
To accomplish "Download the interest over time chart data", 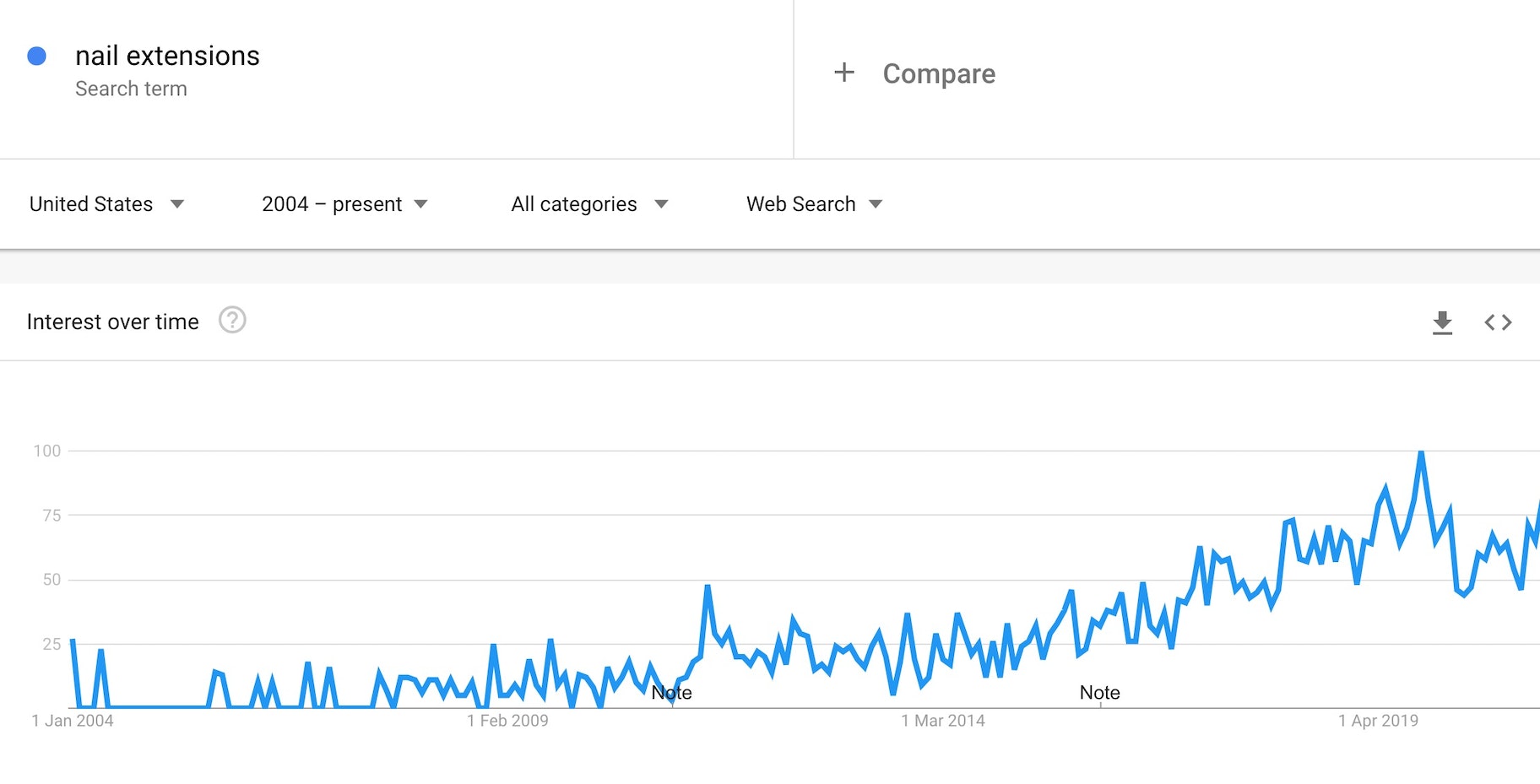I will (x=1442, y=322).
